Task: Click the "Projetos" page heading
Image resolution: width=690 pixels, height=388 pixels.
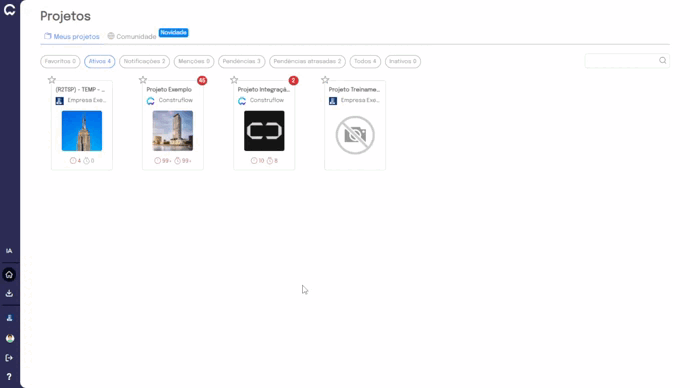Action: (66, 16)
